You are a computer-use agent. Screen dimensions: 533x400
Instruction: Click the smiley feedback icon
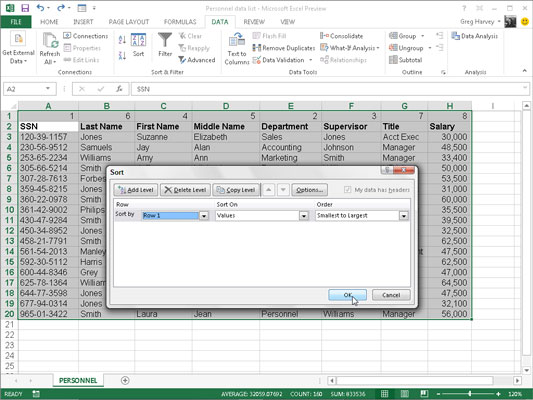pyautogui.click(x=525, y=21)
